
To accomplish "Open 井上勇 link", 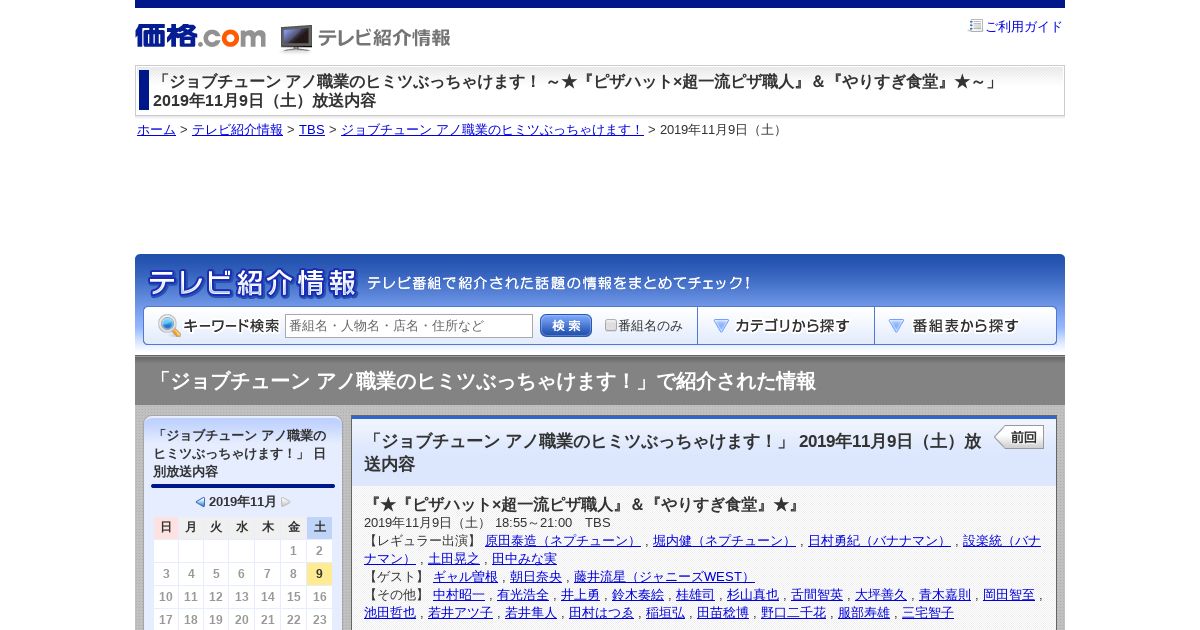I will tap(580, 595).
